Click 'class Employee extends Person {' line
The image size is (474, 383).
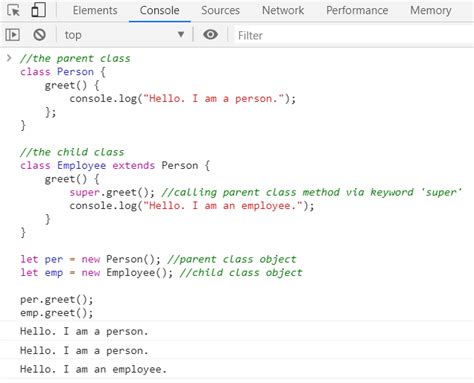[x=115, y=165]
